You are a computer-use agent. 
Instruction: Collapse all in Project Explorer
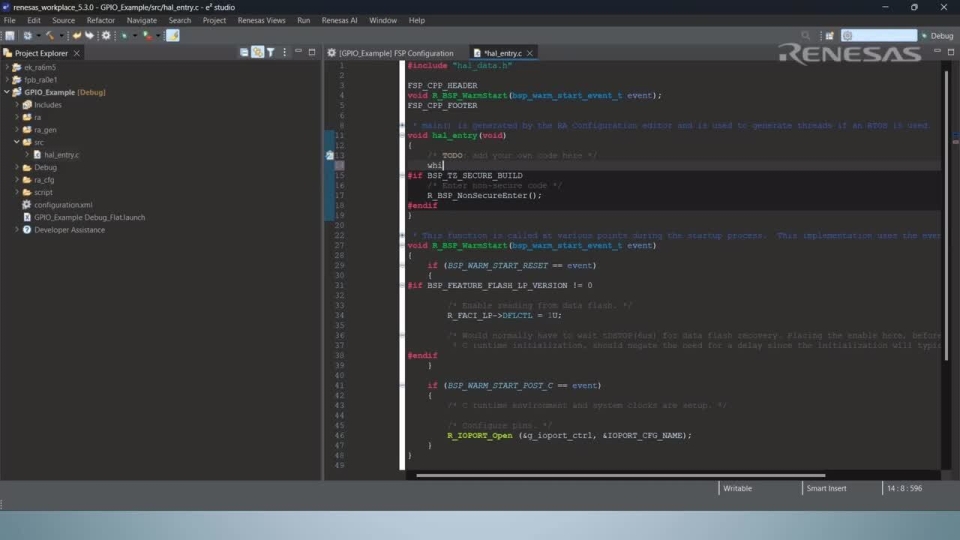pyautogui.click(x=244, y=53)
